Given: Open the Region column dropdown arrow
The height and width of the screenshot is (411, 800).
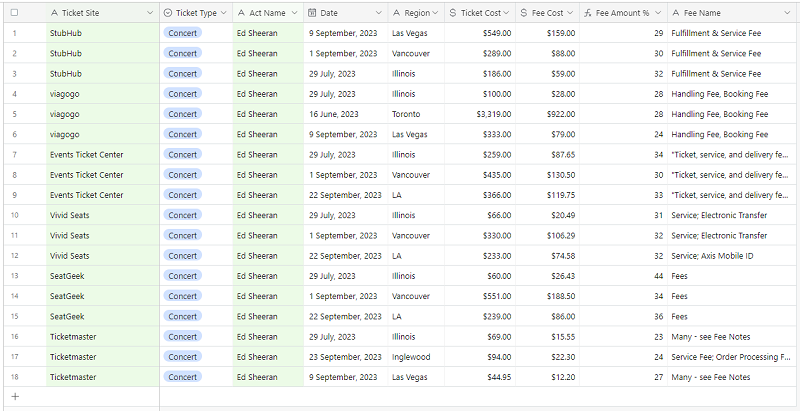Looking at the screenshot, I should pyautogui.click(x=435, y=13).
